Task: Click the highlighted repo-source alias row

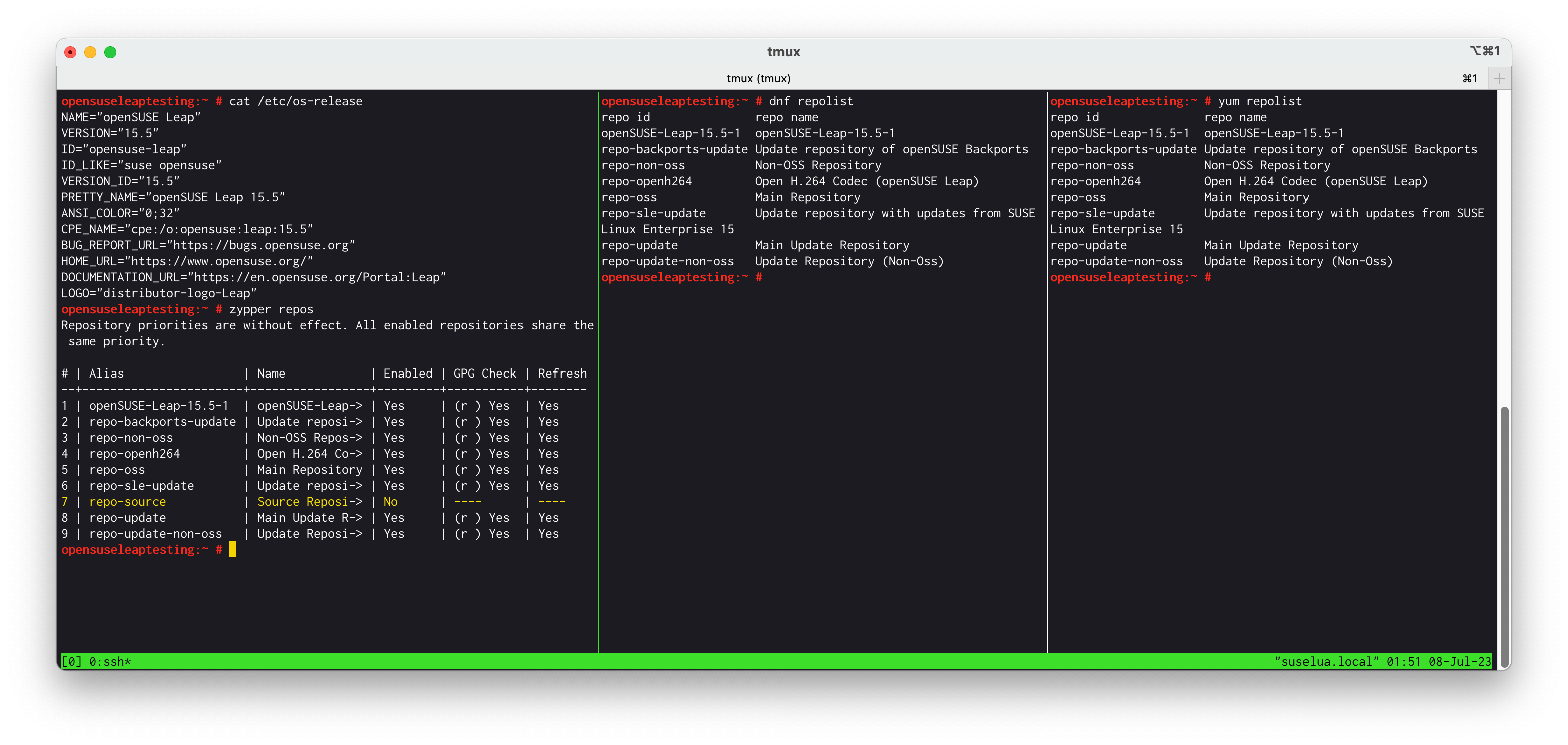Action: point(127,502)
